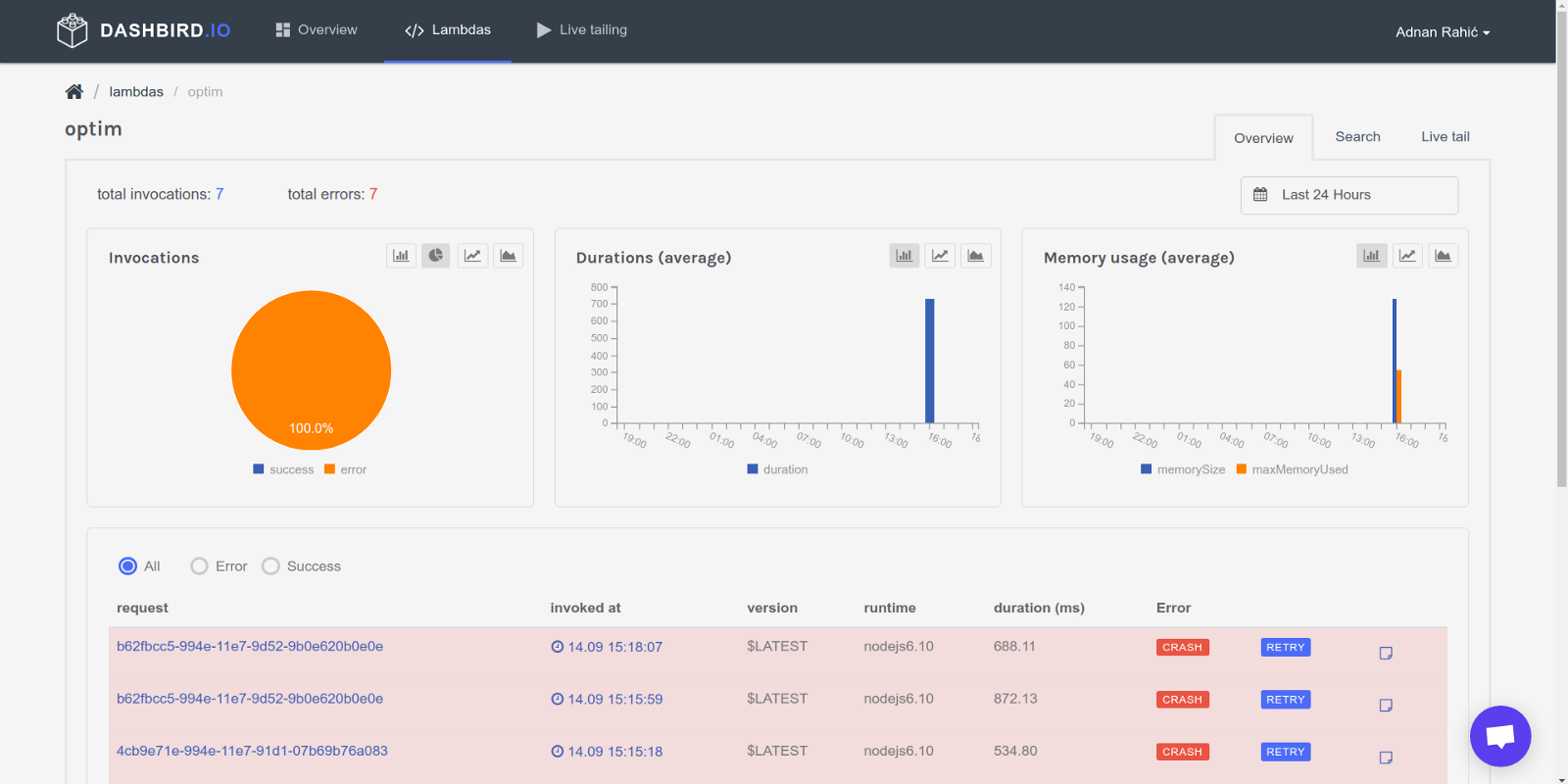Screen dimensions: 1568x784
Task: Select the All radio filter
Action: point(127,566)
